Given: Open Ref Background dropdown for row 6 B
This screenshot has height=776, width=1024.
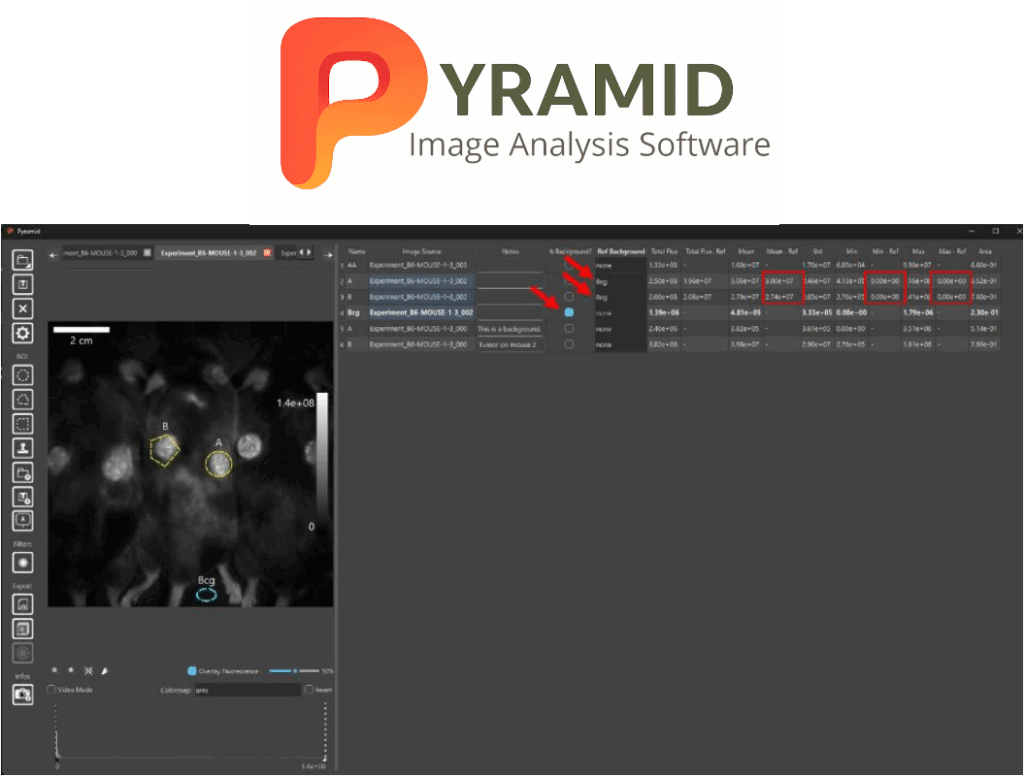Looking at the screenshot, I should [x=620, y=344].
